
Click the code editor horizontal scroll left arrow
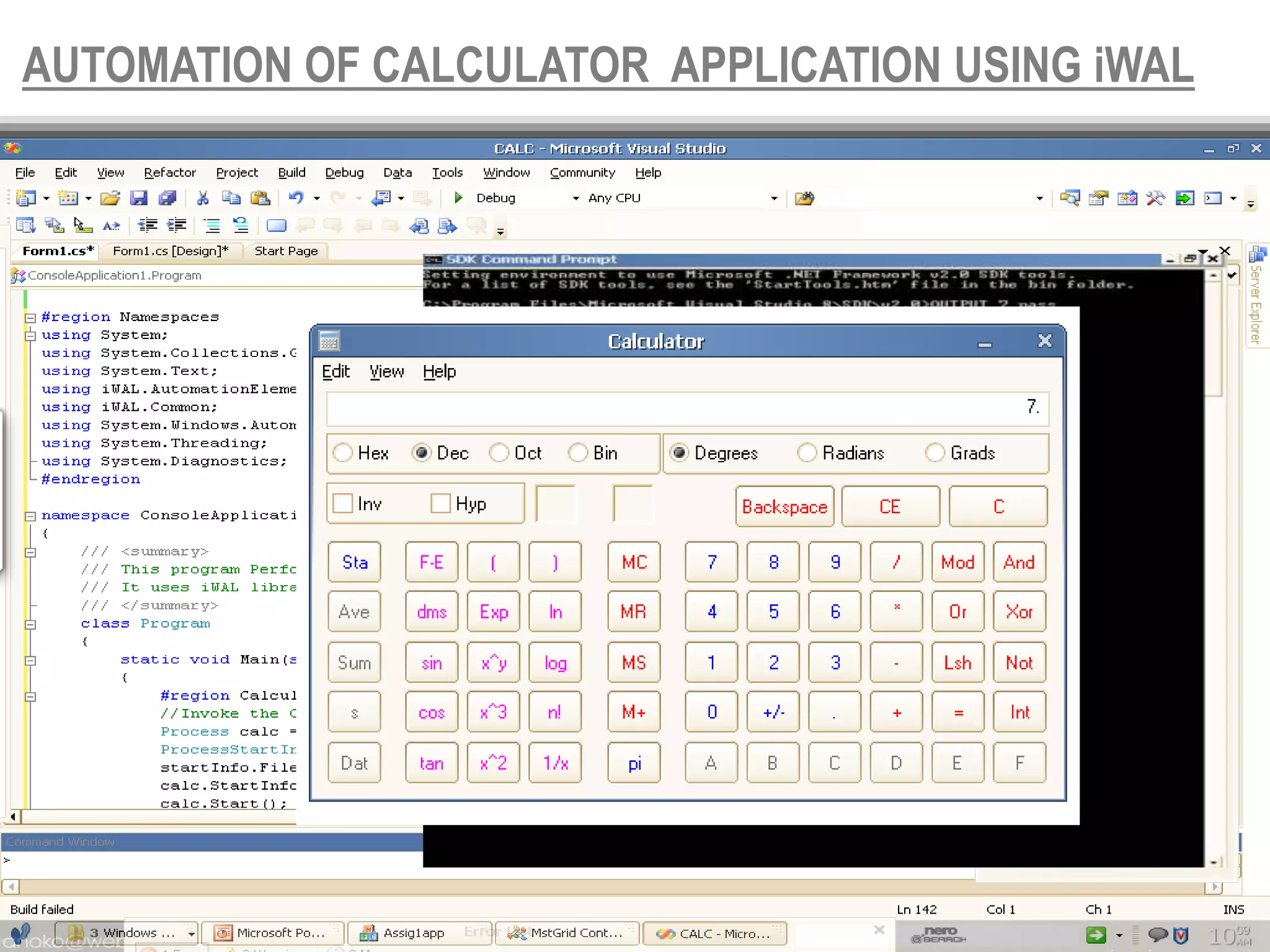13,817
